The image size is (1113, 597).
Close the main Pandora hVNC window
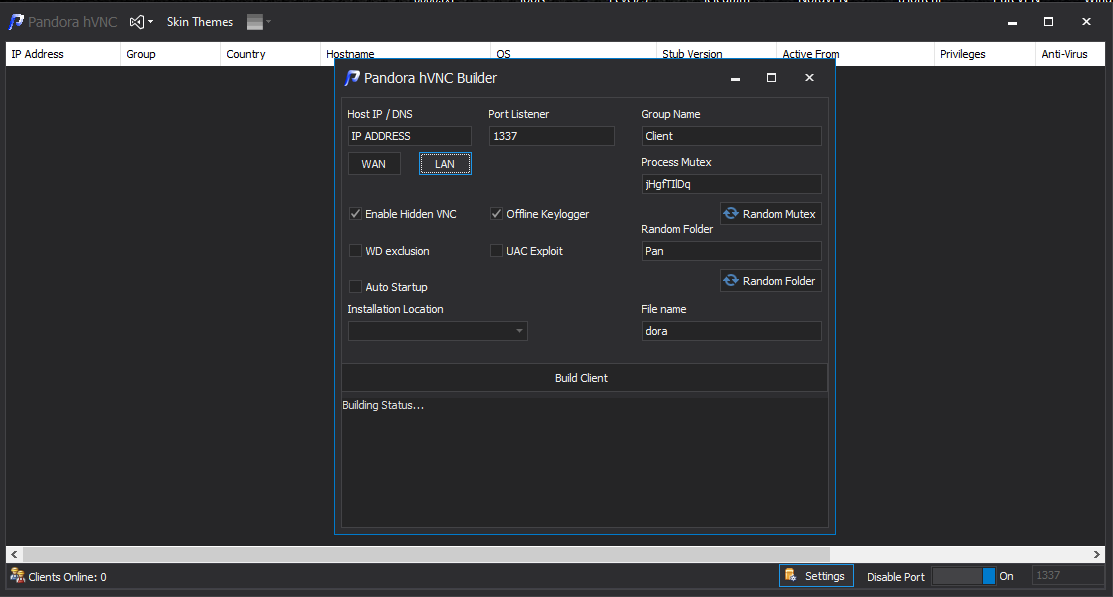[x=1086, y=22]
